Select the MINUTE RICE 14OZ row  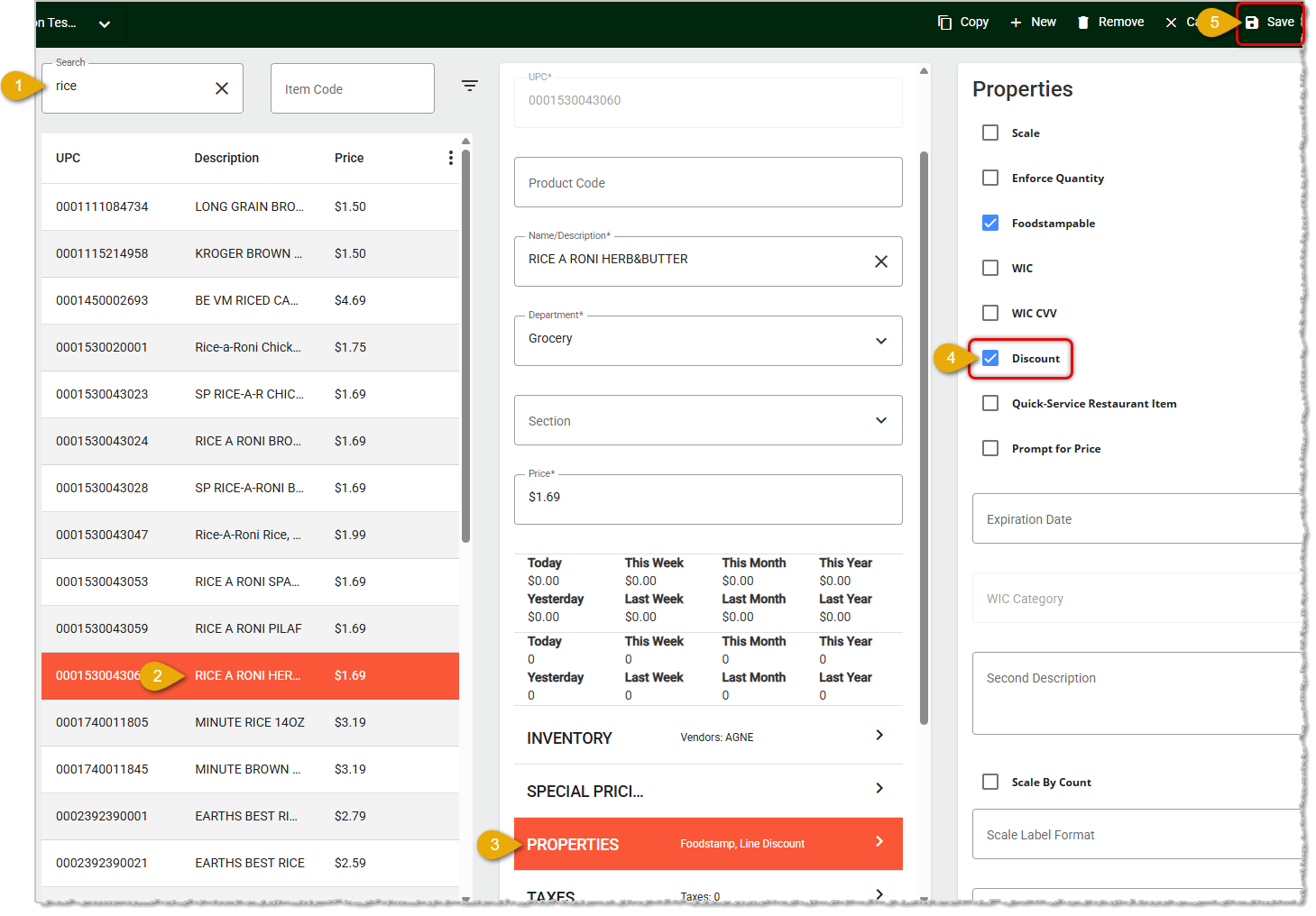tap(250, 722)
